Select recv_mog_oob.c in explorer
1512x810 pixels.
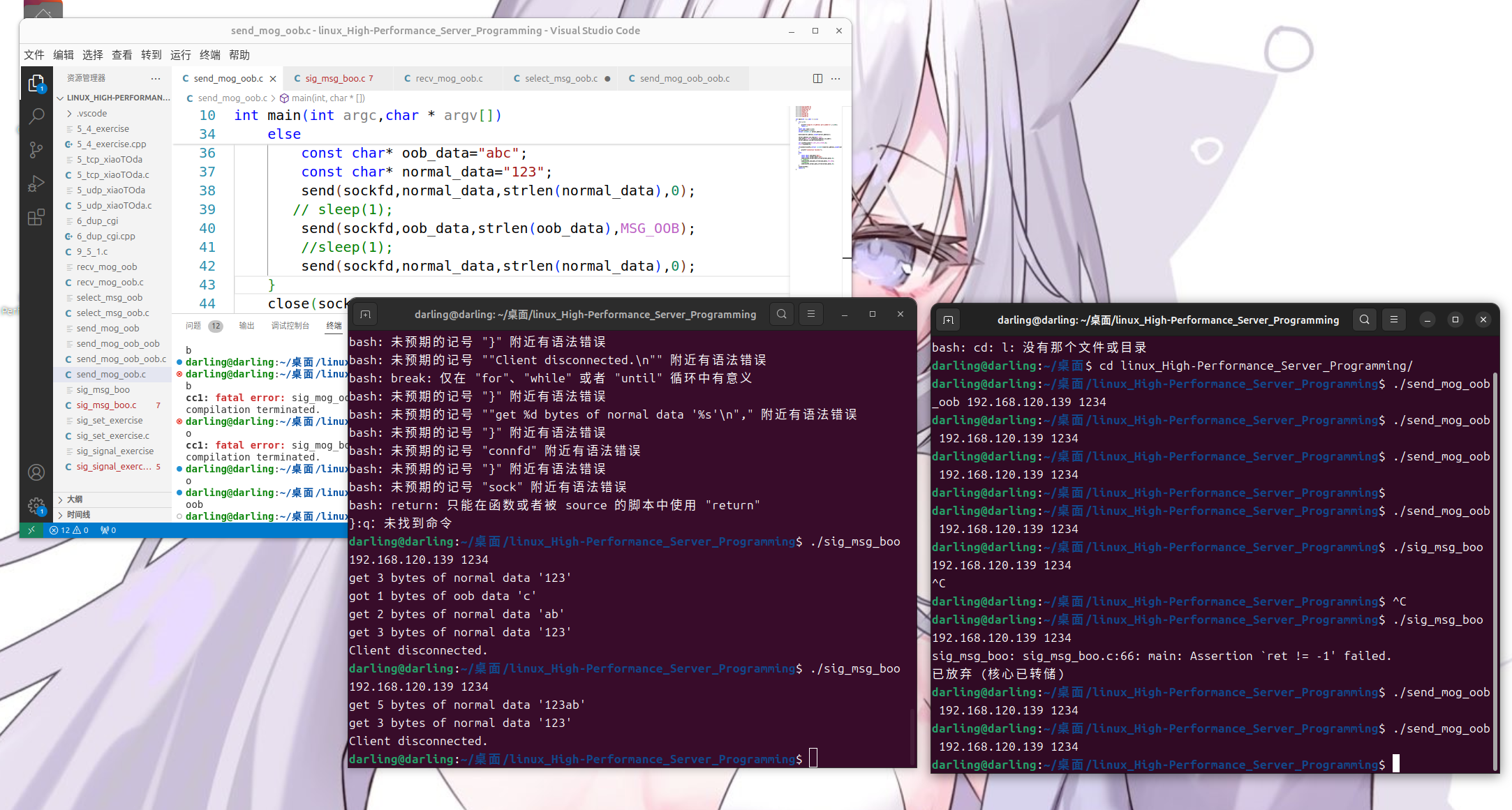coord(113,282)
